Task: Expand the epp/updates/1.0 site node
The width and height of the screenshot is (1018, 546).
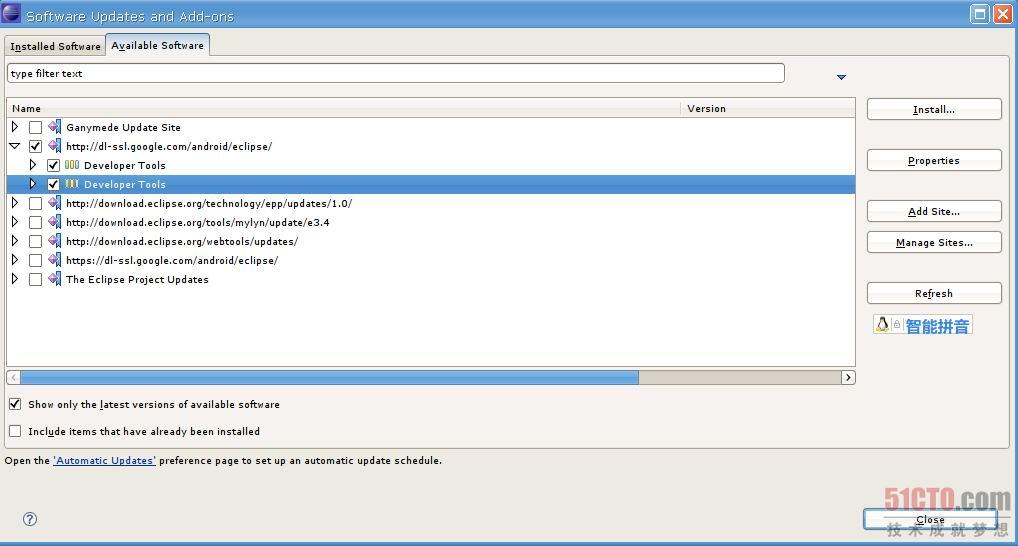Action: click(15, 203)
